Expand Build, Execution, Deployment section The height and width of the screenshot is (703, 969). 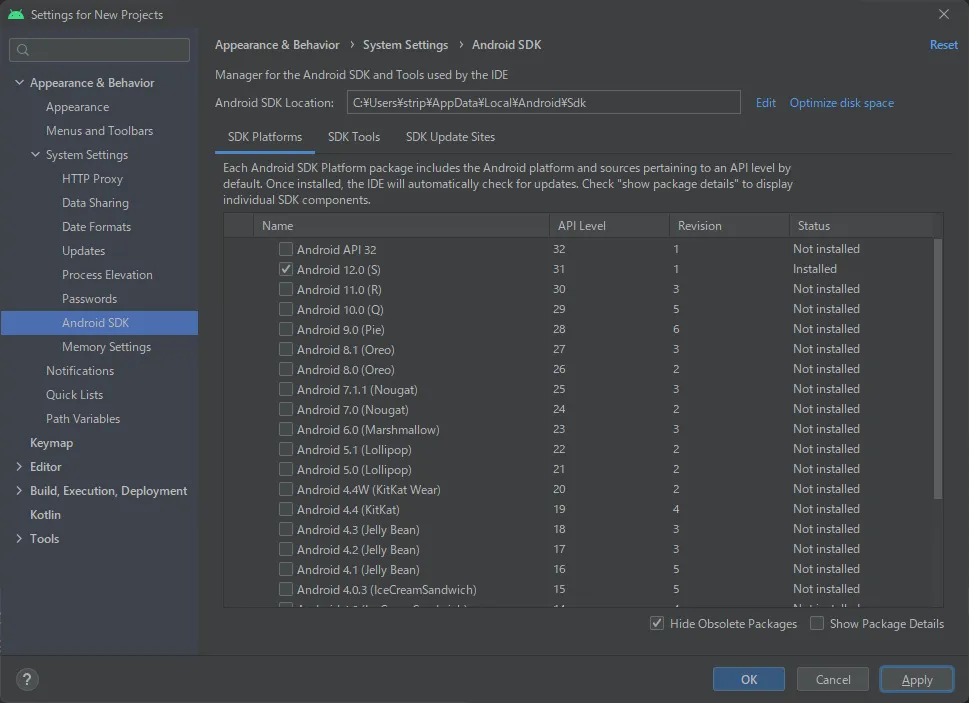pos(19,491)
